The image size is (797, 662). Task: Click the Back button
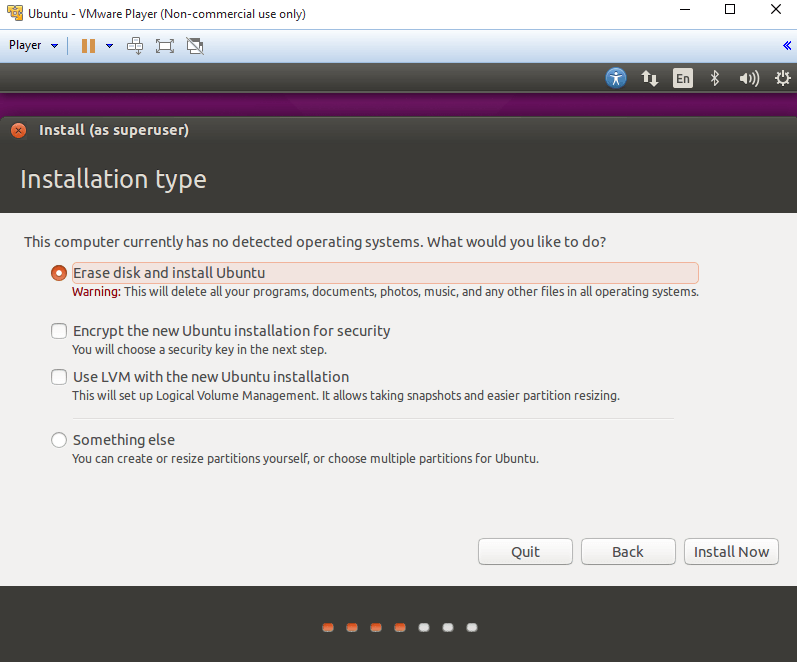point(627,552)
